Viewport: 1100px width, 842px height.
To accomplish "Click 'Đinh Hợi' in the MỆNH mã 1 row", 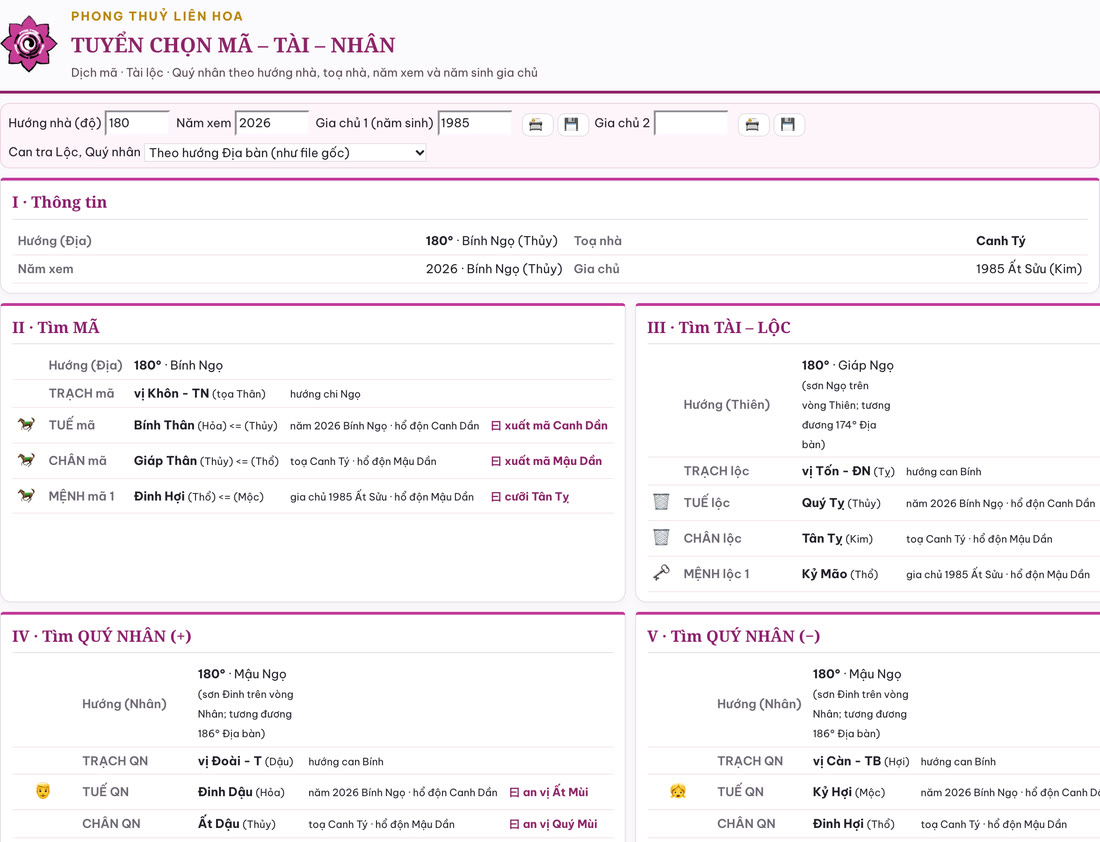I will pos(159,497).
